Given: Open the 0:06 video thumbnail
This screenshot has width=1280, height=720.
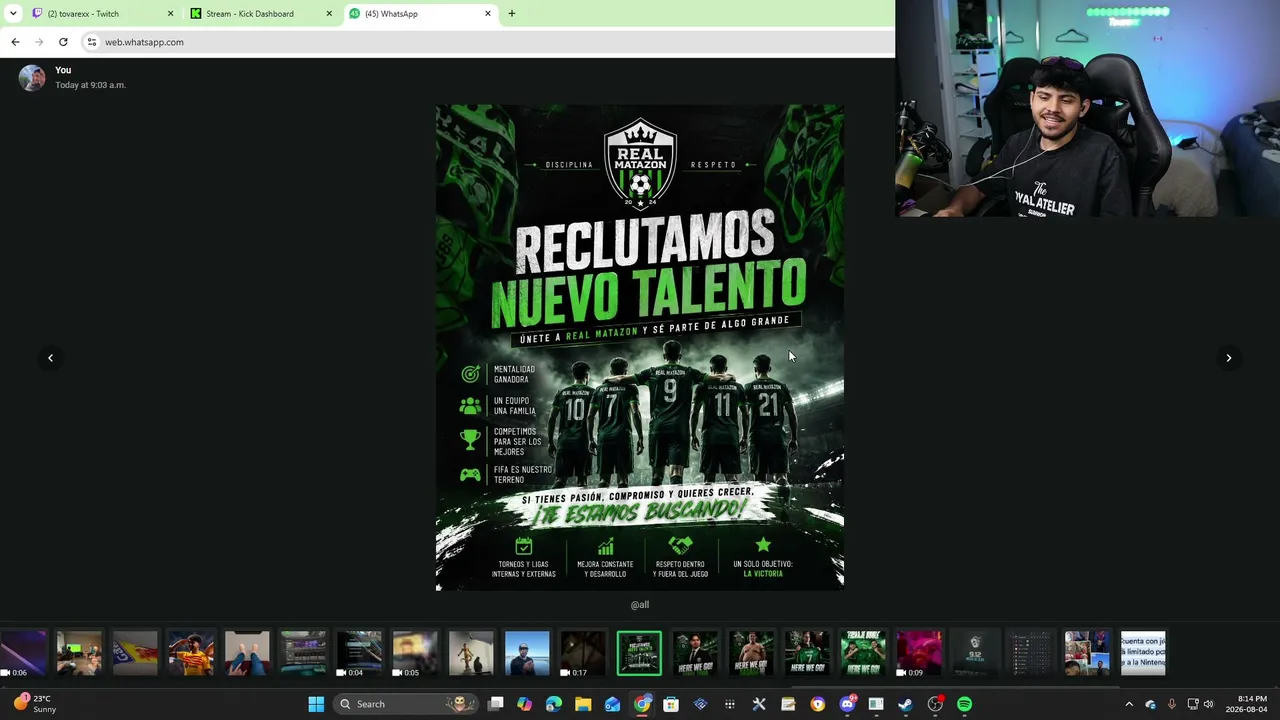Looking at the screenshot, I should 23,653.
